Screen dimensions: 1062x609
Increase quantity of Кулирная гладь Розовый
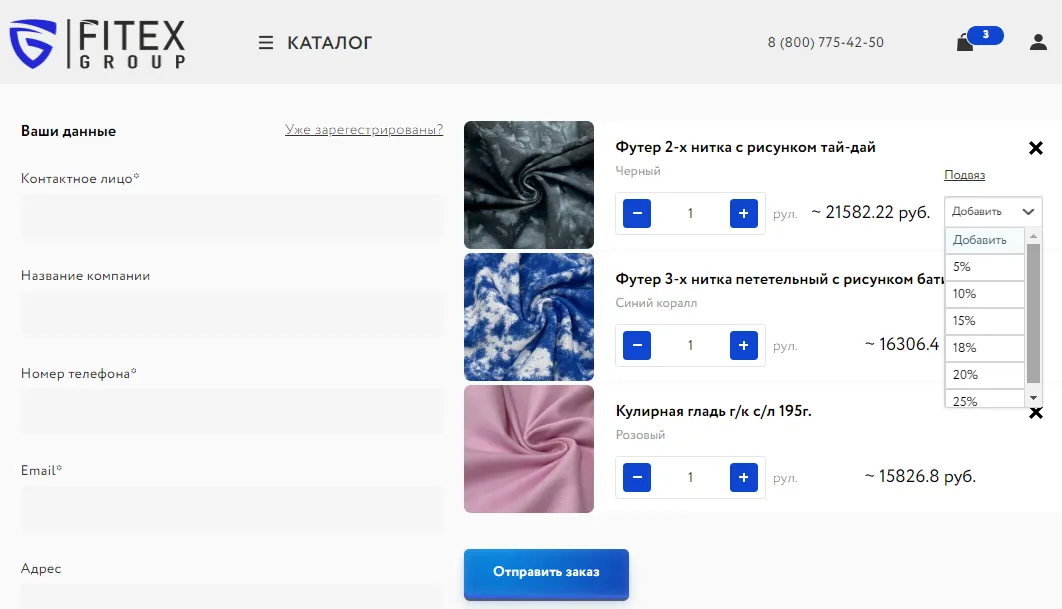point(743,478)
